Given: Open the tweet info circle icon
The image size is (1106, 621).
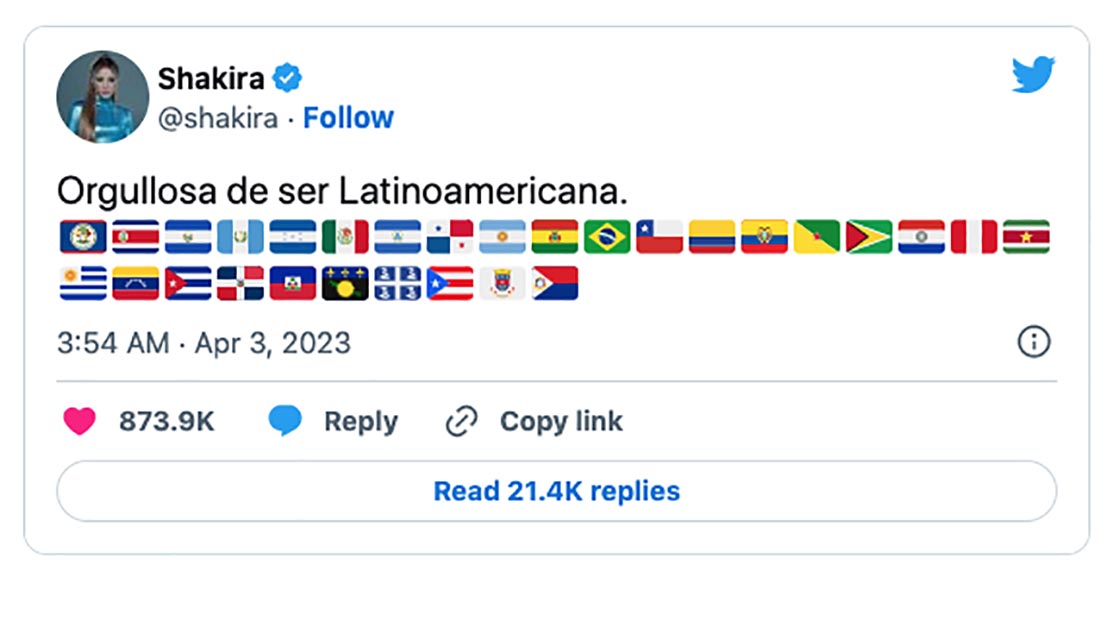Looking at the screenshot, I should pos(1033,343).
